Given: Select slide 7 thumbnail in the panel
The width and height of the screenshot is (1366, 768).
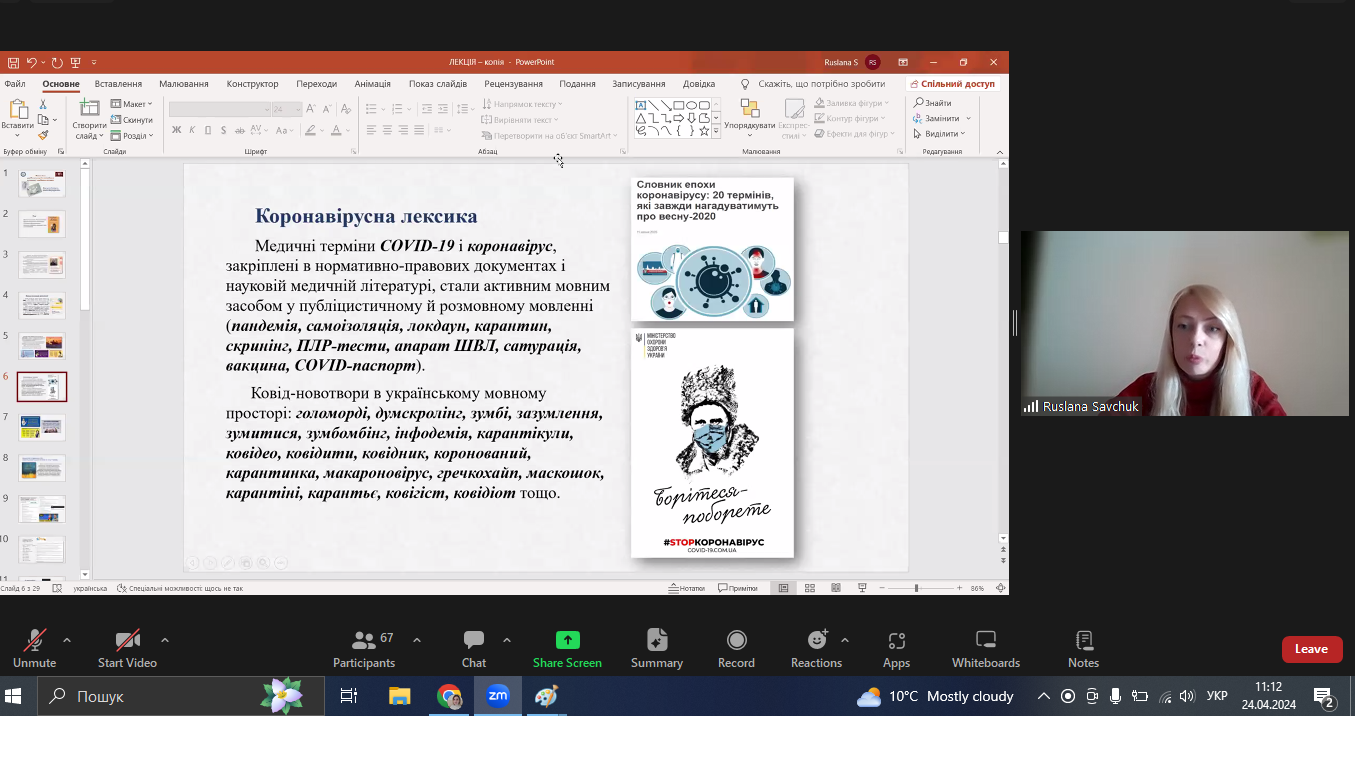Looking at the screenshot, I should 42,428.
